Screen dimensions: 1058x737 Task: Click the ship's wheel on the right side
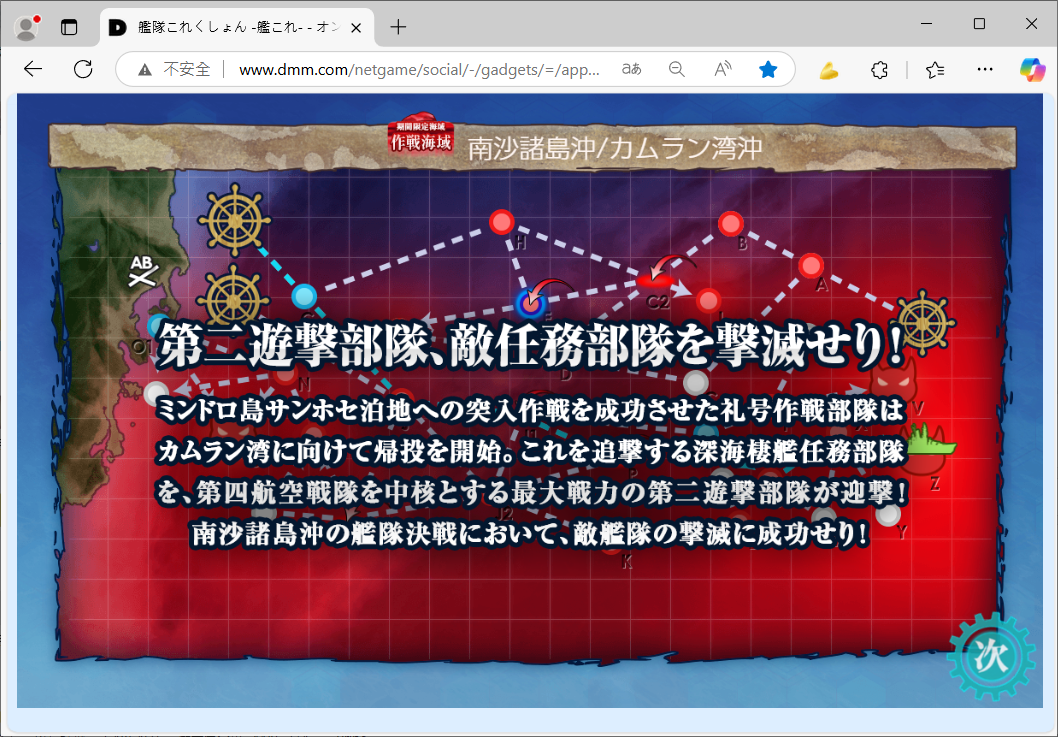click(924, 323)
